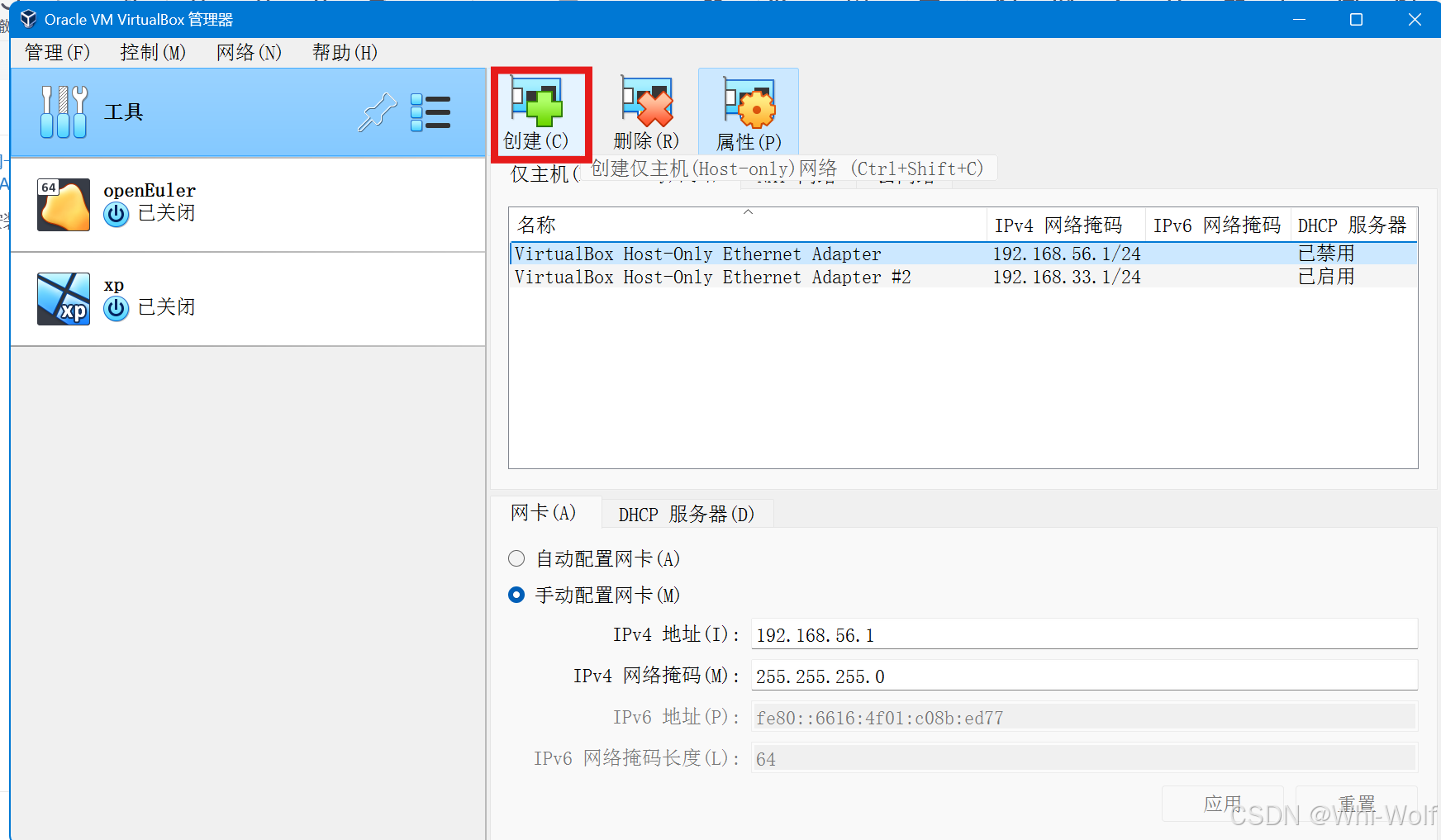The height and width of the screenshot is (840, 1441).
Task: Open the 帮助(H) menu
Action: [345, 52]
